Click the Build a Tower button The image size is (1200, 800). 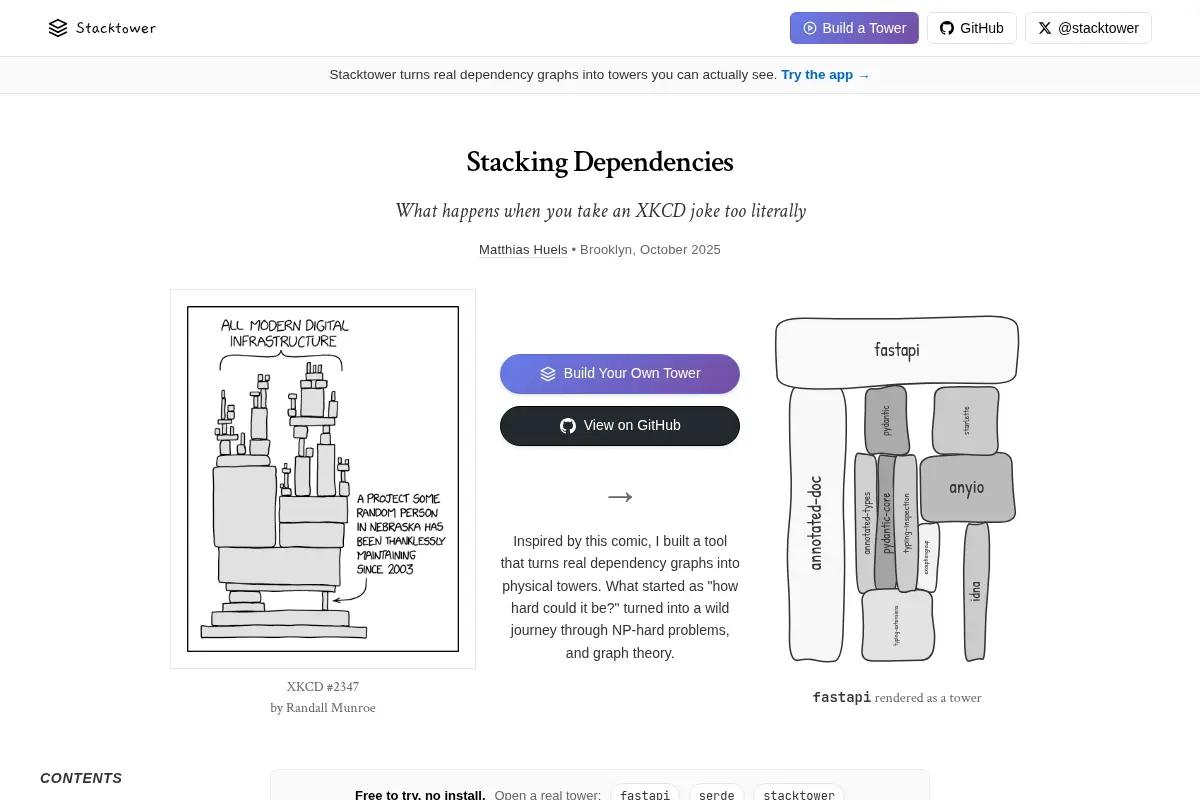point(854,28)
